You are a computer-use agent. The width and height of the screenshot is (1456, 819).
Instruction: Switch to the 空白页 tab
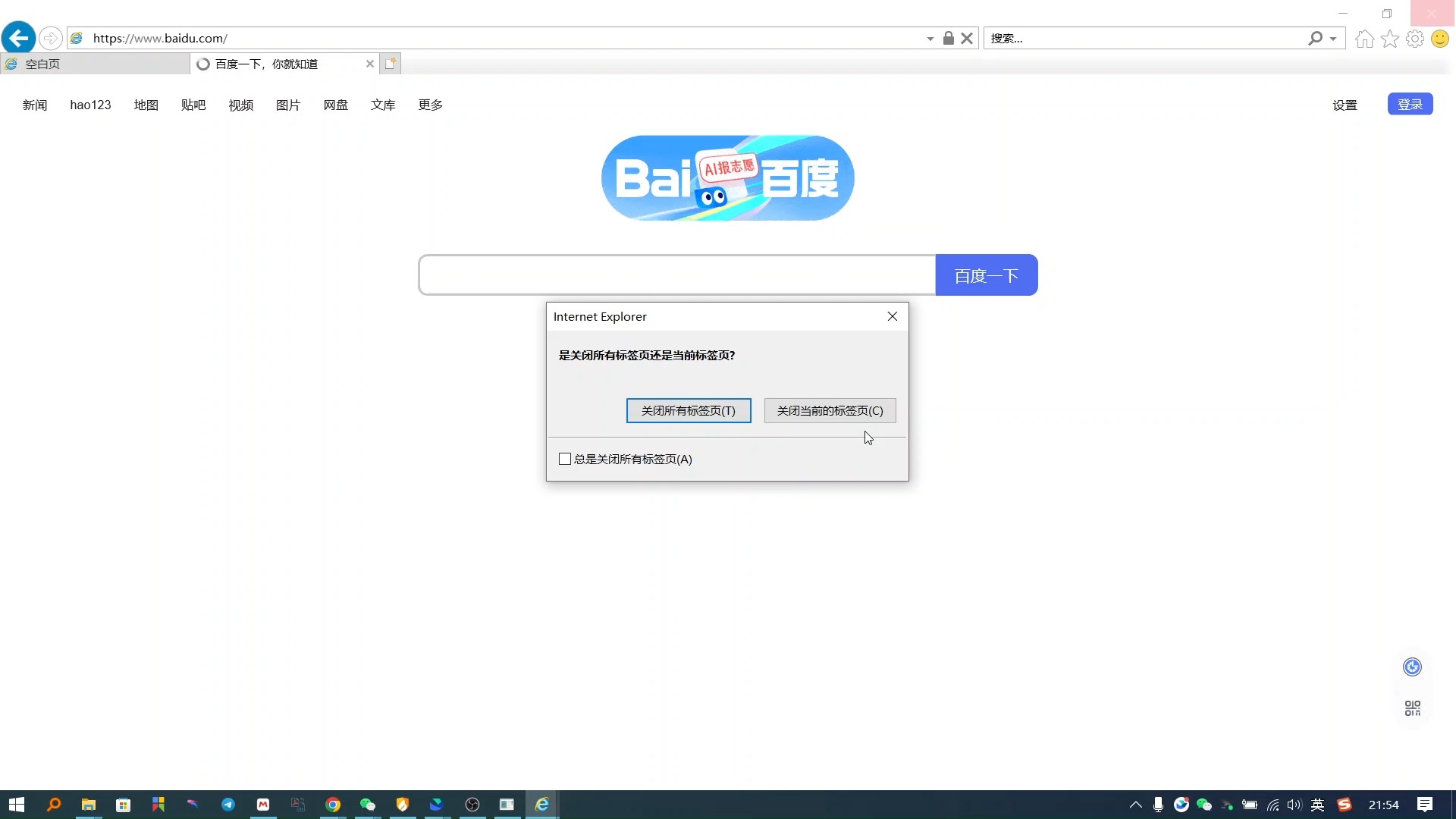[95, 64]
